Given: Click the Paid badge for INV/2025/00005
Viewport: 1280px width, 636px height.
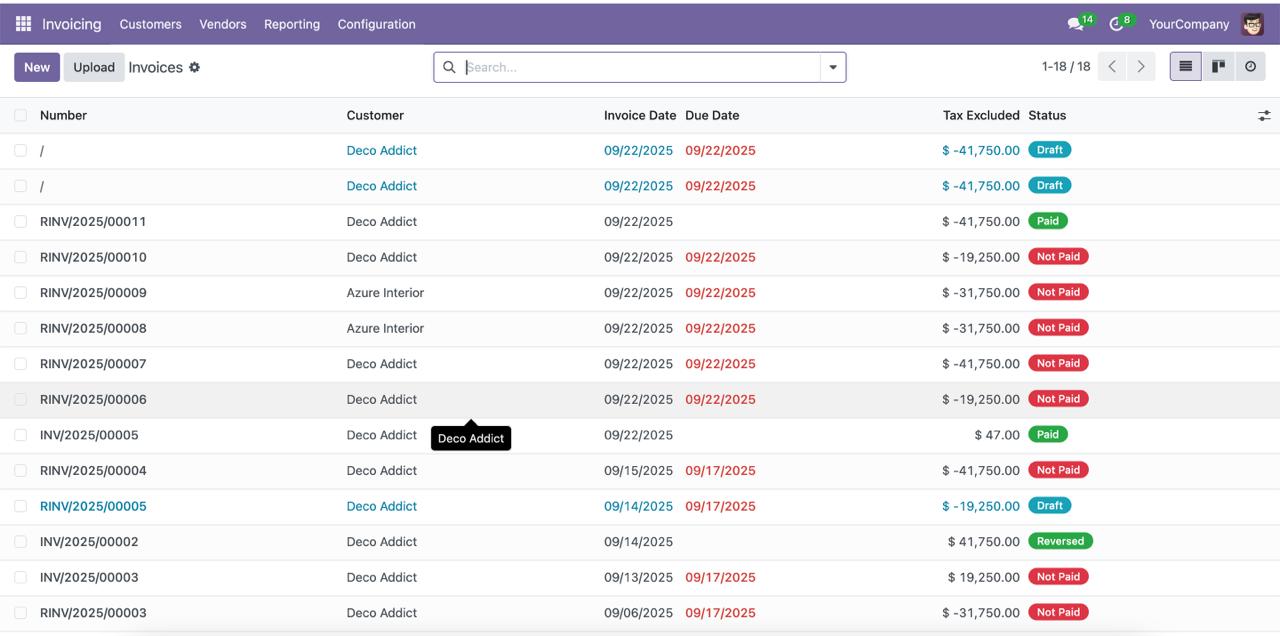Looking at the screenshot, I should [x=1048, y=434].
